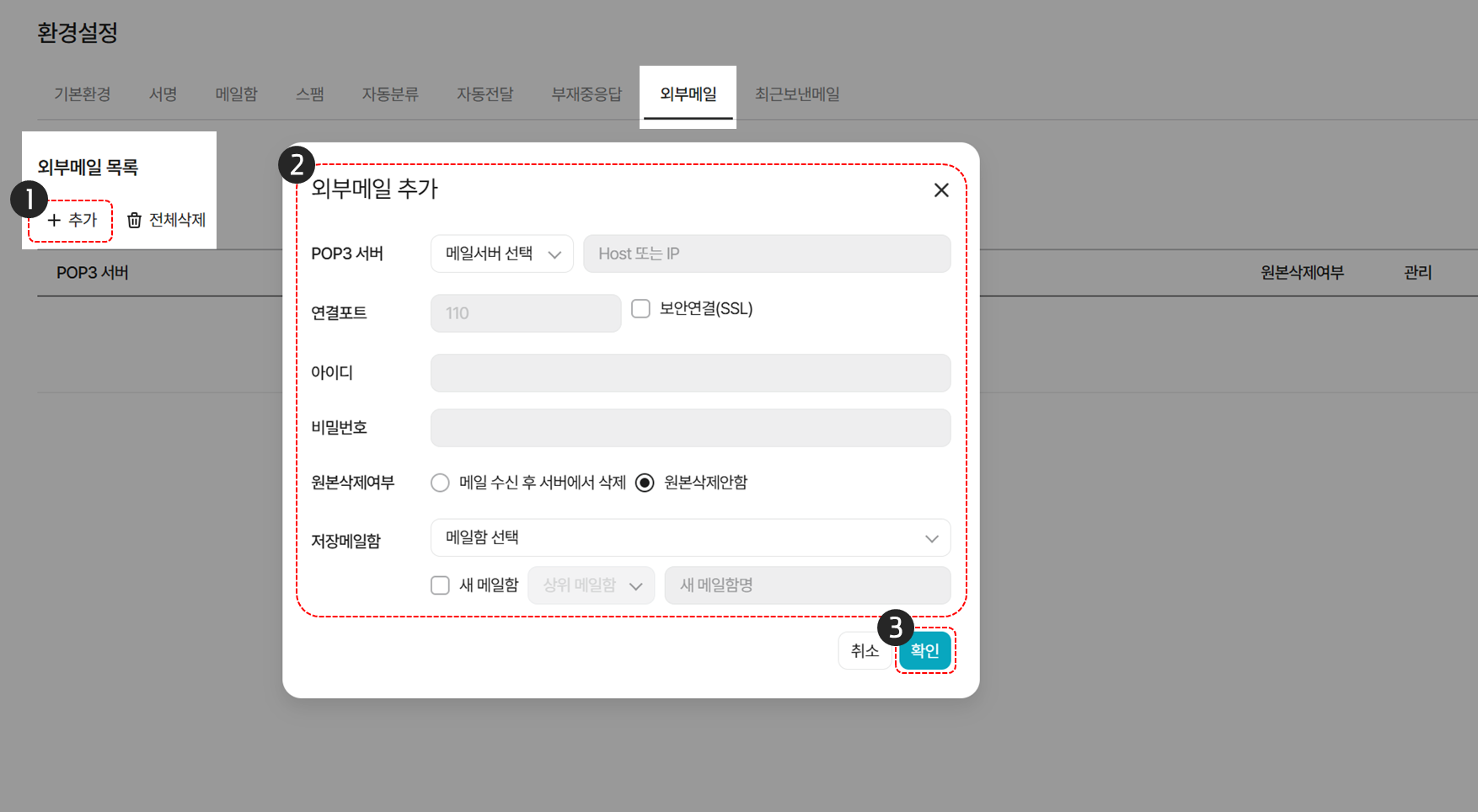Image resolution: width=1478 pixels, height=812 pixels.
Task: Open the 스팸 tab
Action: pyautogui.click(x=310, y=94)
